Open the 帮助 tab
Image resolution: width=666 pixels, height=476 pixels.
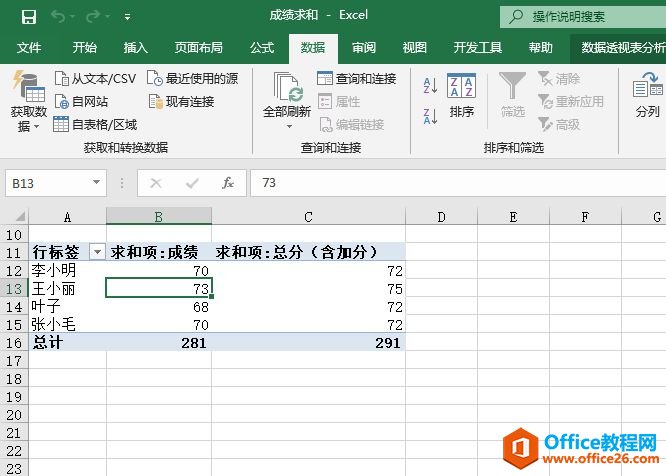click(541, 48)
